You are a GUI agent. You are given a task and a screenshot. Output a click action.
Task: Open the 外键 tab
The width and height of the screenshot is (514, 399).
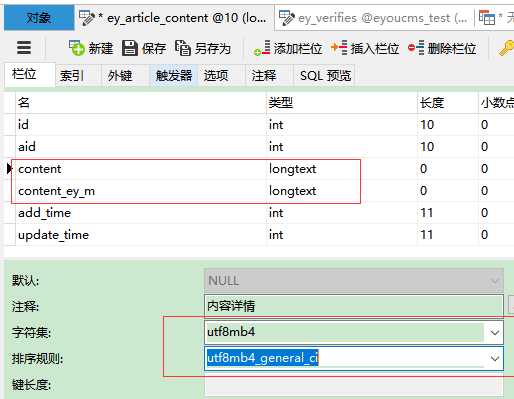pos(125,76)
